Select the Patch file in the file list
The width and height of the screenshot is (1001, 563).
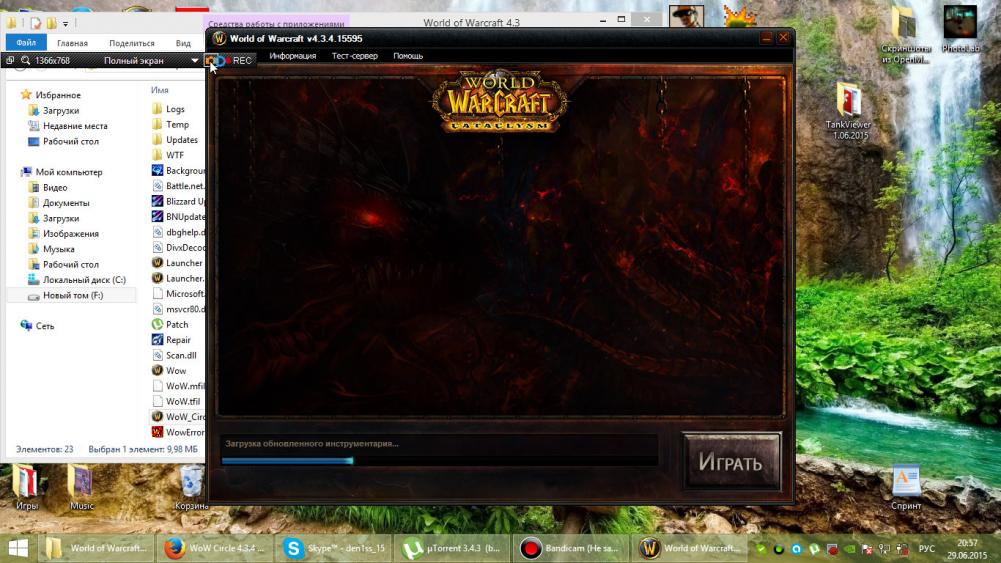(x=176, y=324)
